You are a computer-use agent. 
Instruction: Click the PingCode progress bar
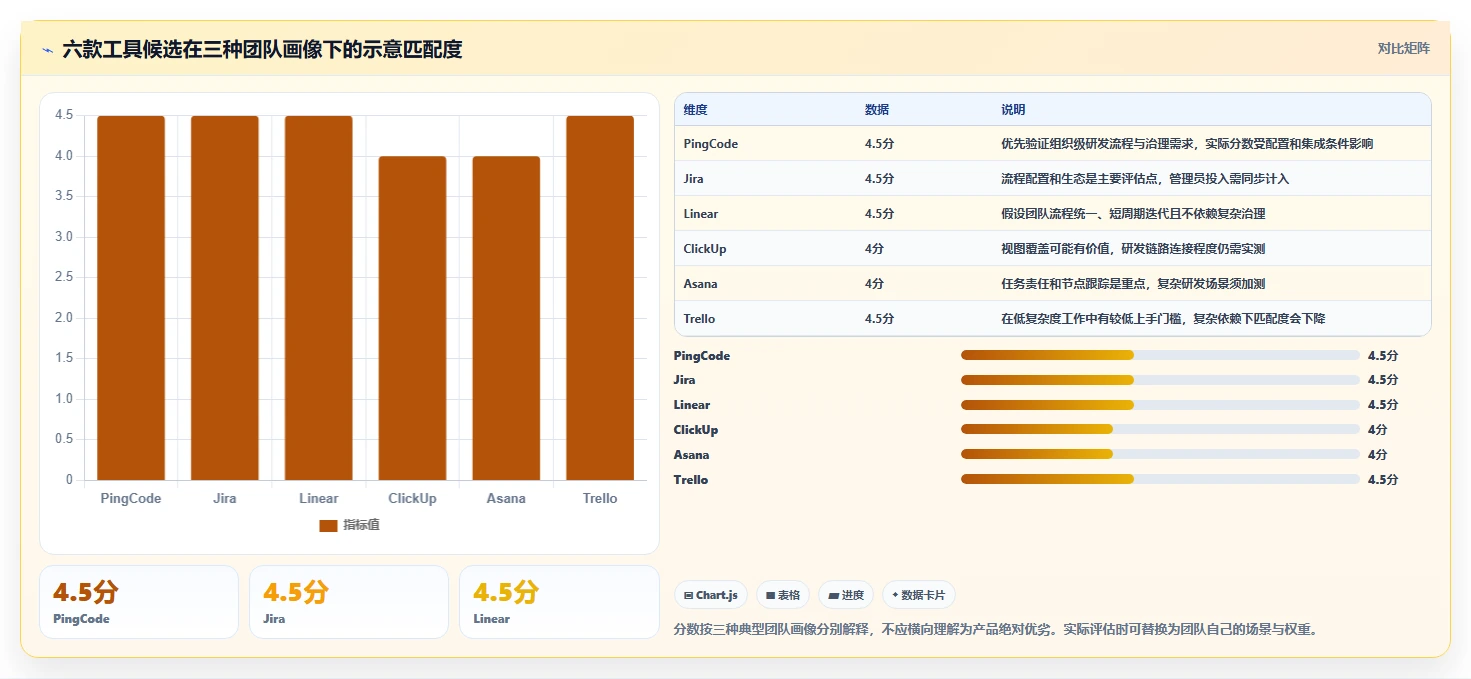click(1160, 355)
